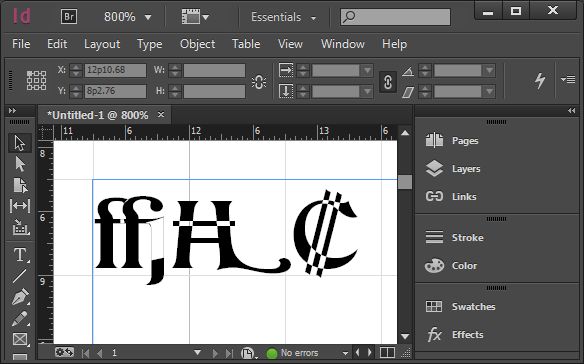
Task: Open Adobe Bridge with Br icon
Action: coord(69,17)
